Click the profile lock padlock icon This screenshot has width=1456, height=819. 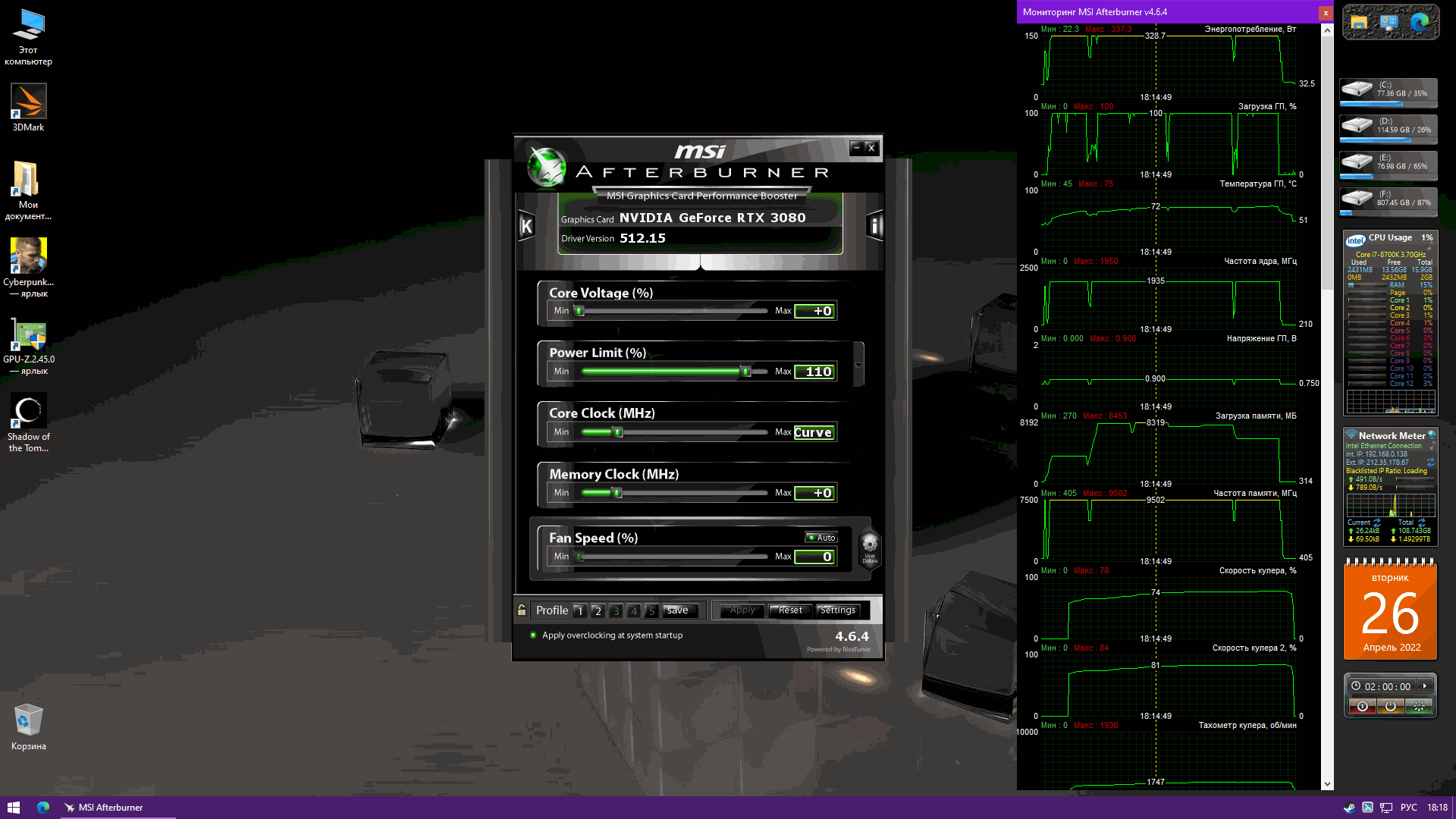522,610
